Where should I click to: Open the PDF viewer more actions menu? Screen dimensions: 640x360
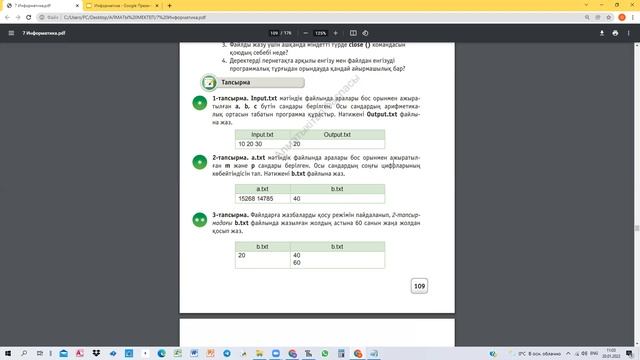[629, 33]
